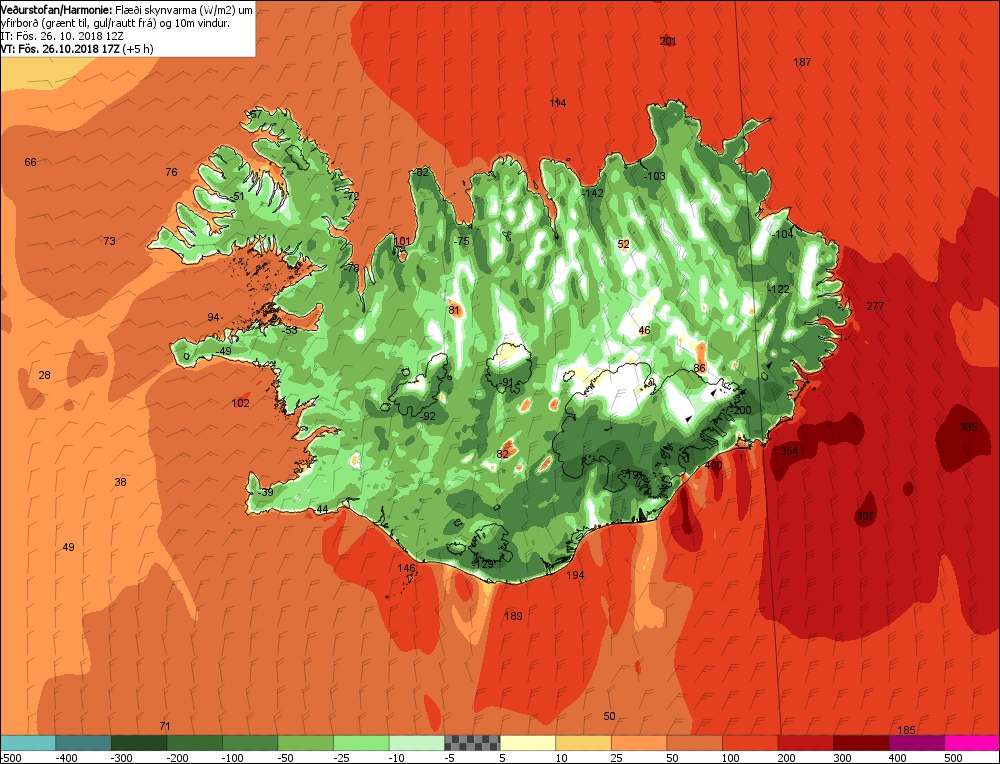Image resolution: width=1000 pixels, height=764 pixels.
Task: Click the map value 201 in the north
Action: pyautogui.click(x=668, y=41)
